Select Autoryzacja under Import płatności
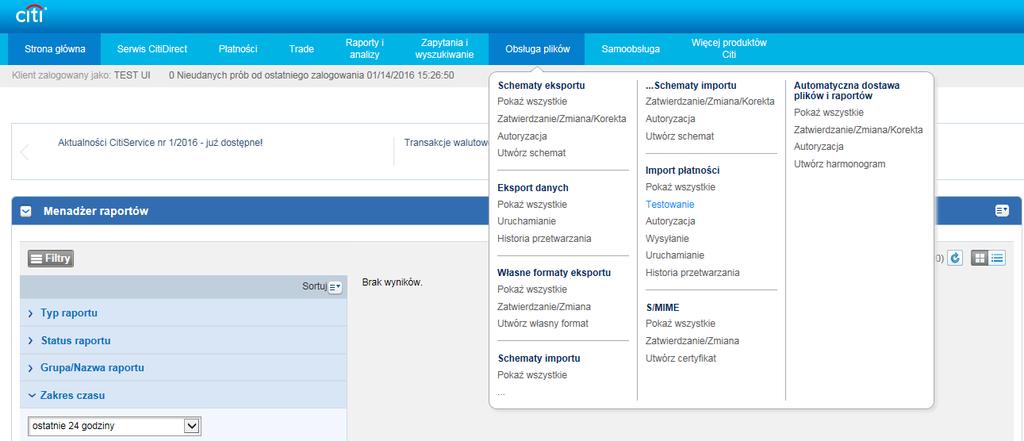The height and width of the screenshot is (441, 1024). [670, 221]
